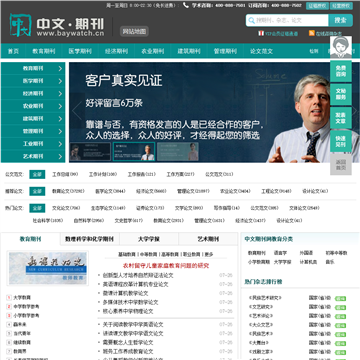Switch to the 艺术期刊 tab
360x360 pixels.
pyautogui.click(x=208, y=239)
